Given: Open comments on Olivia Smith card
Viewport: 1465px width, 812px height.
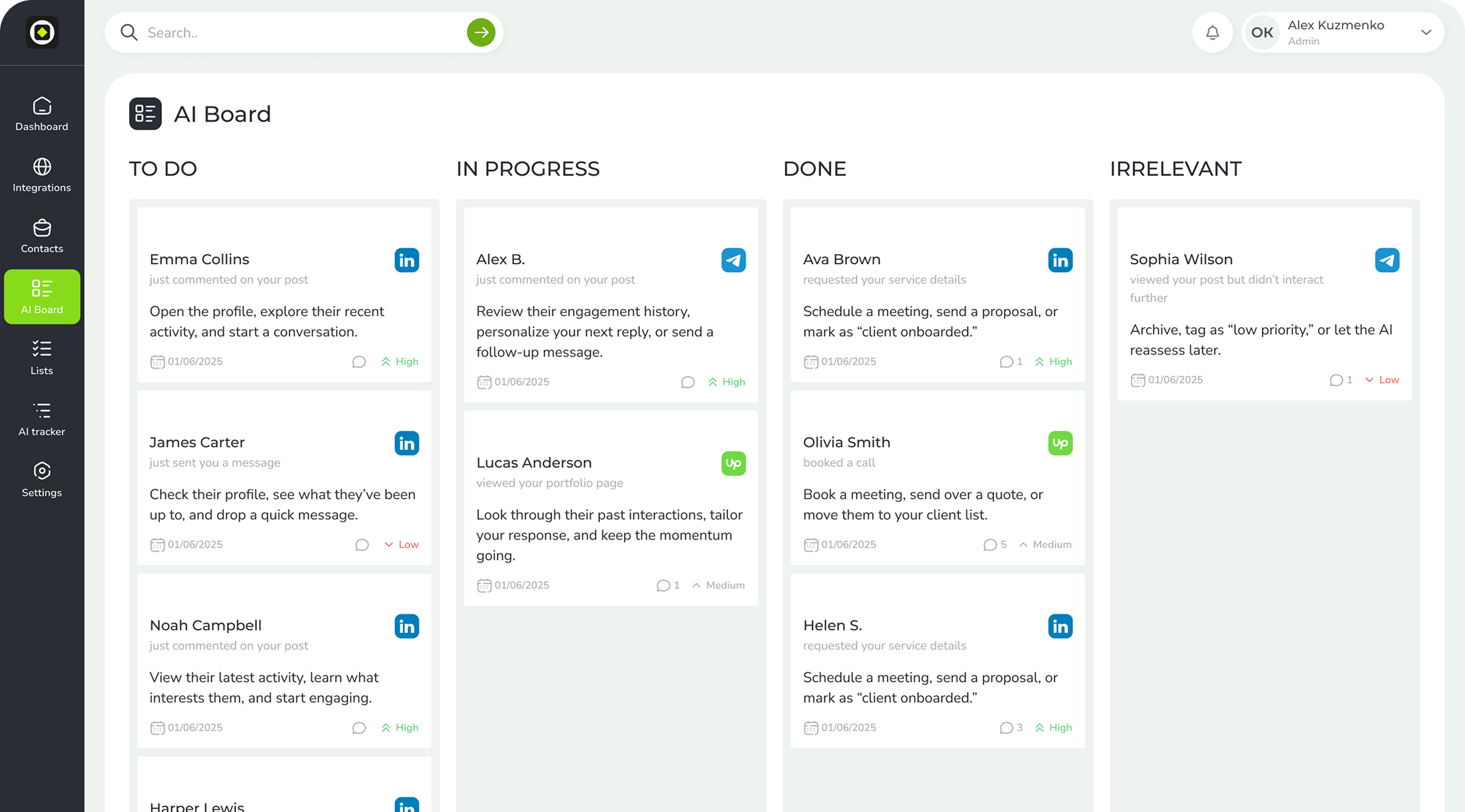Looking at the screenshot, I should click(990, 545).
